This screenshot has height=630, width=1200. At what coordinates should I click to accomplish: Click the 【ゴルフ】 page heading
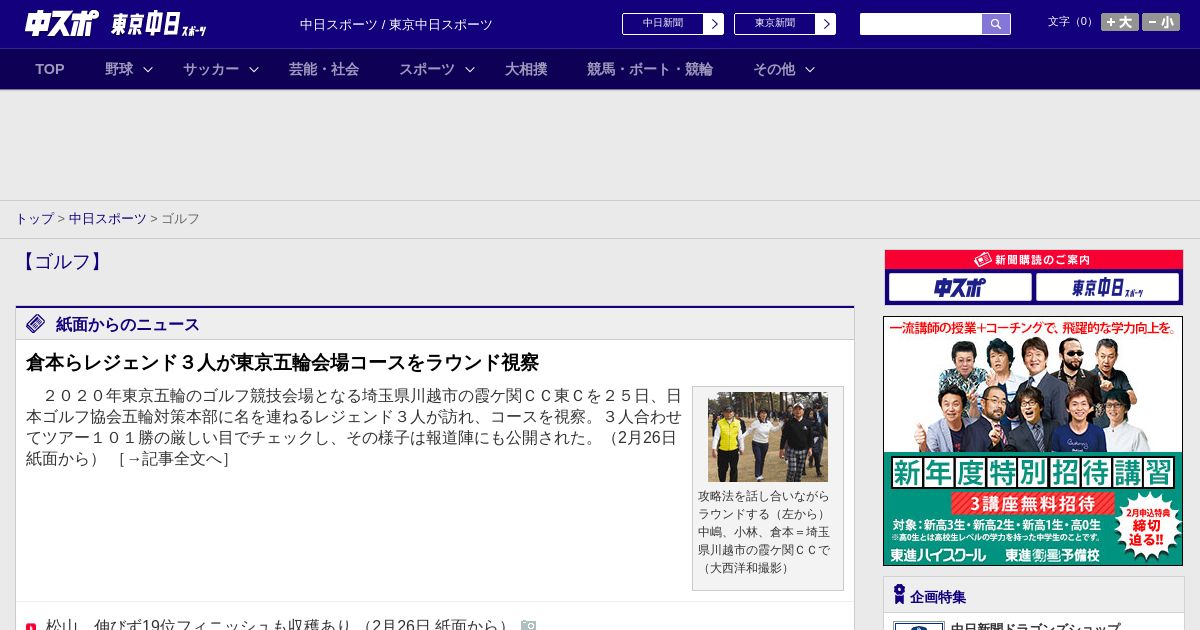pyautogui.click(x=61, y=262)
